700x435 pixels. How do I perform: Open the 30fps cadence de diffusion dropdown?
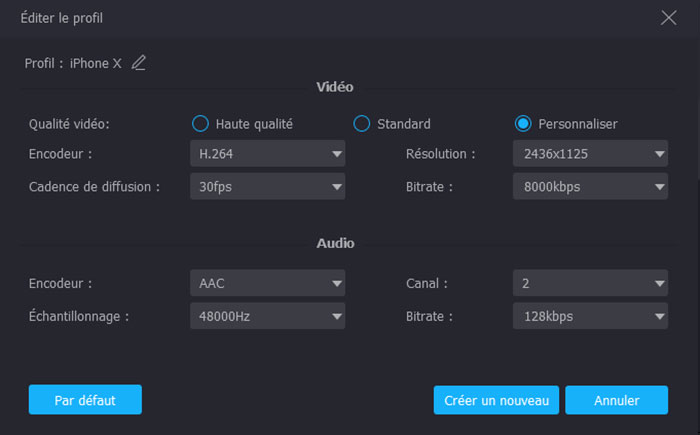[267, 186]
